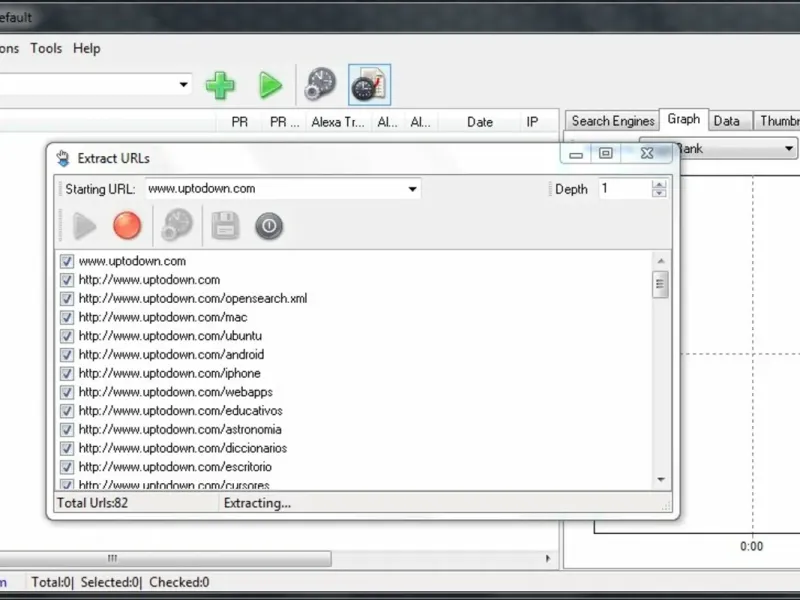The width and height of the screenshot is (800, 600).
Task: Click the scrollbar thumb in the URL list
Action: pyautogui.click(x=660, y=284)
